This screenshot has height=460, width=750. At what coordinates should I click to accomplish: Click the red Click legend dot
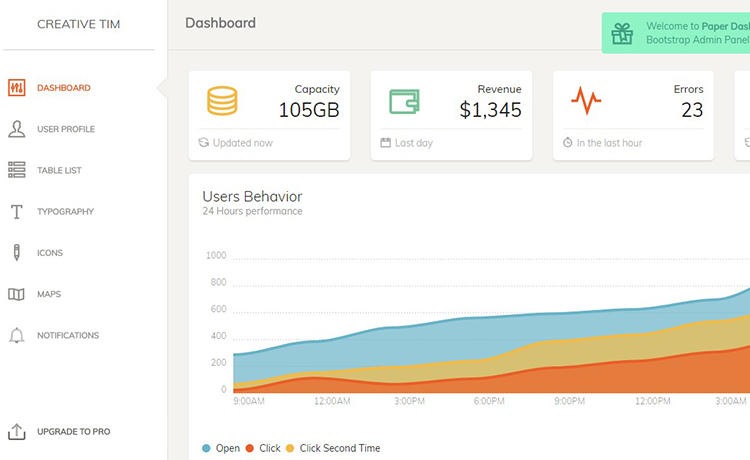tap(249, 448)
